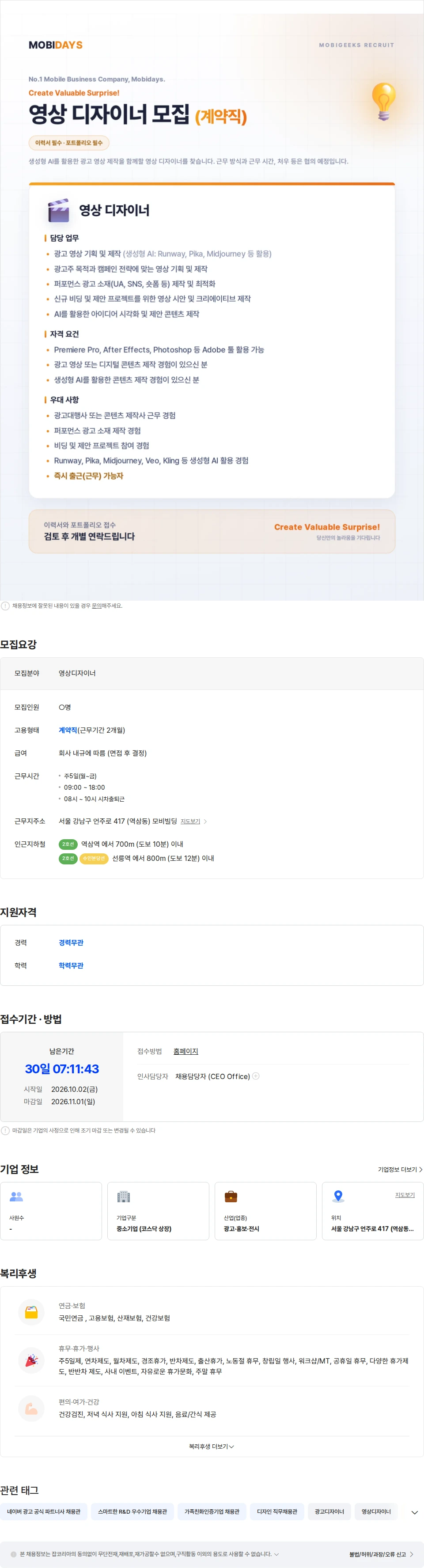
Task: Click the 마감일 2026.11.01(일) text
Action: (60, 1102)
